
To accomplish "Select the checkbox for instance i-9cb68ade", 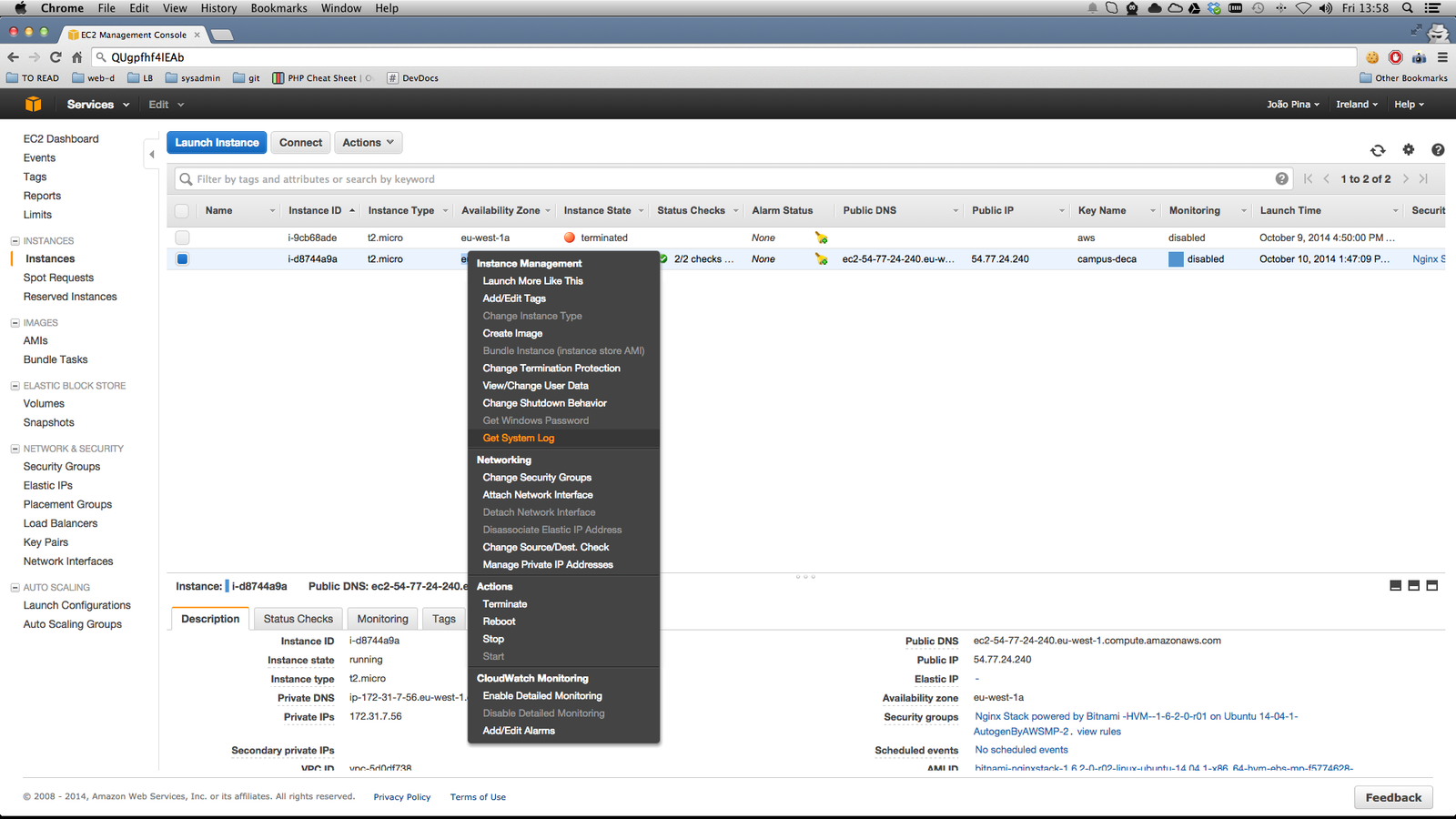I will tap(182, 238).
